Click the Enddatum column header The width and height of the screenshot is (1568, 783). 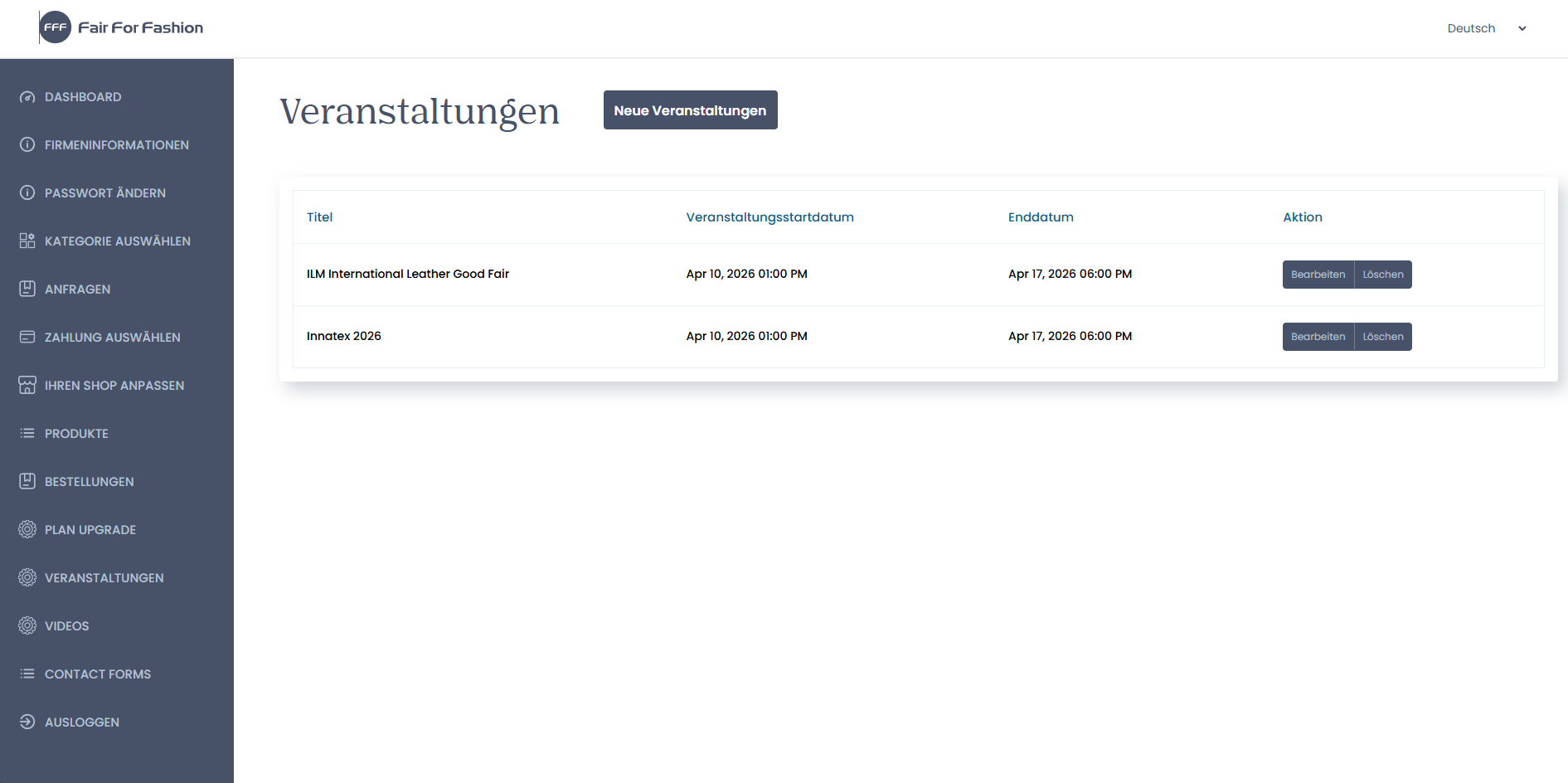point(1041,217)
